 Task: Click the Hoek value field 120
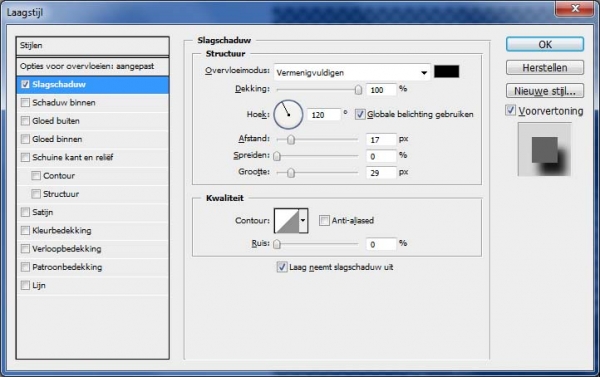click(324, 115)
